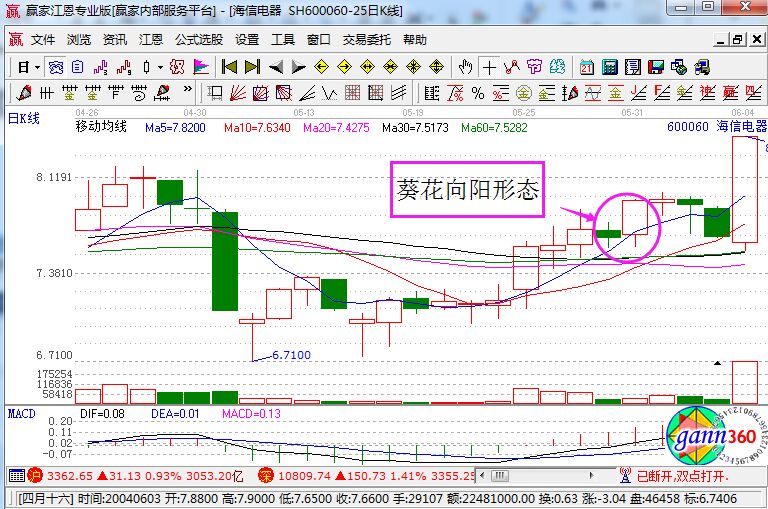Select the Gann fan lines tool

coord(237,93)
